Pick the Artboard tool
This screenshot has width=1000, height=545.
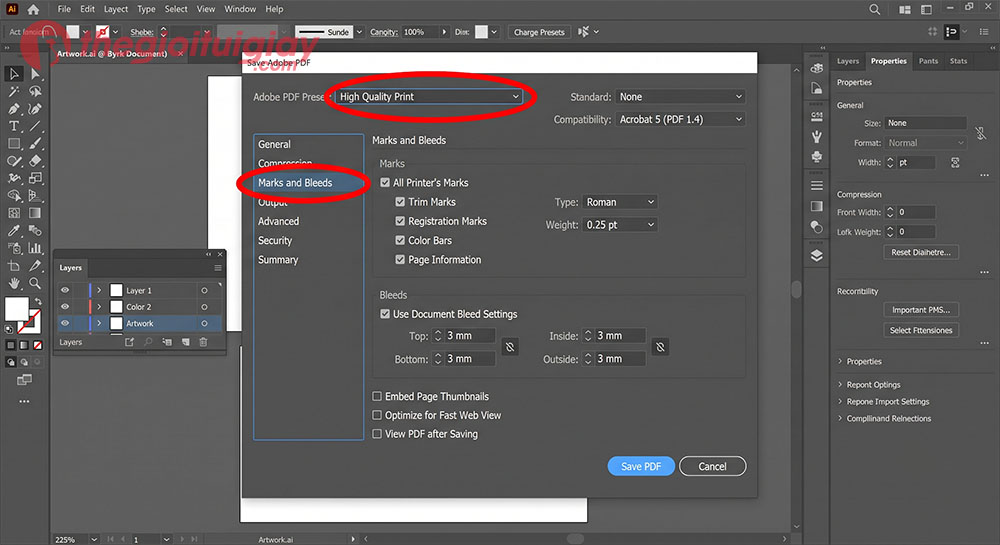(14, 265)
